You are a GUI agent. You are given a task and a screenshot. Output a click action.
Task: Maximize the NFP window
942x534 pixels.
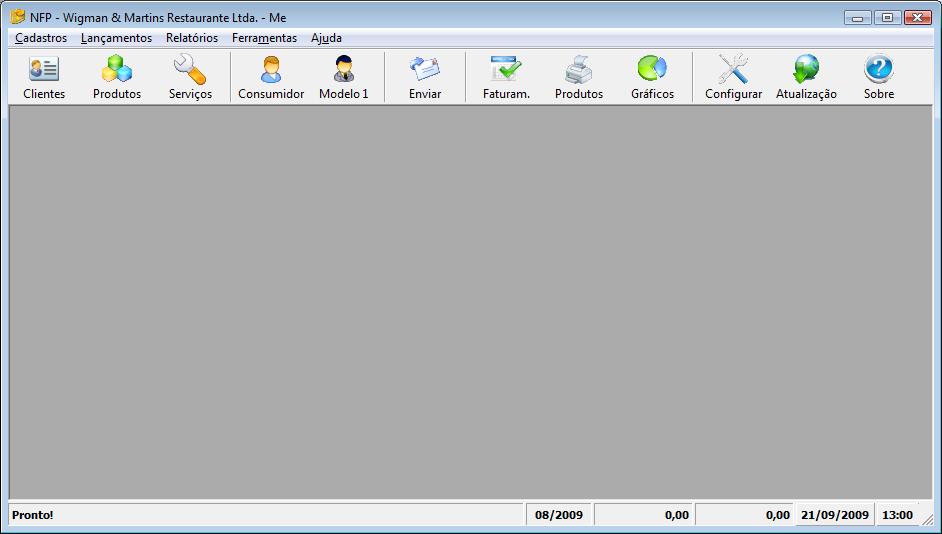tap(887, 17)
